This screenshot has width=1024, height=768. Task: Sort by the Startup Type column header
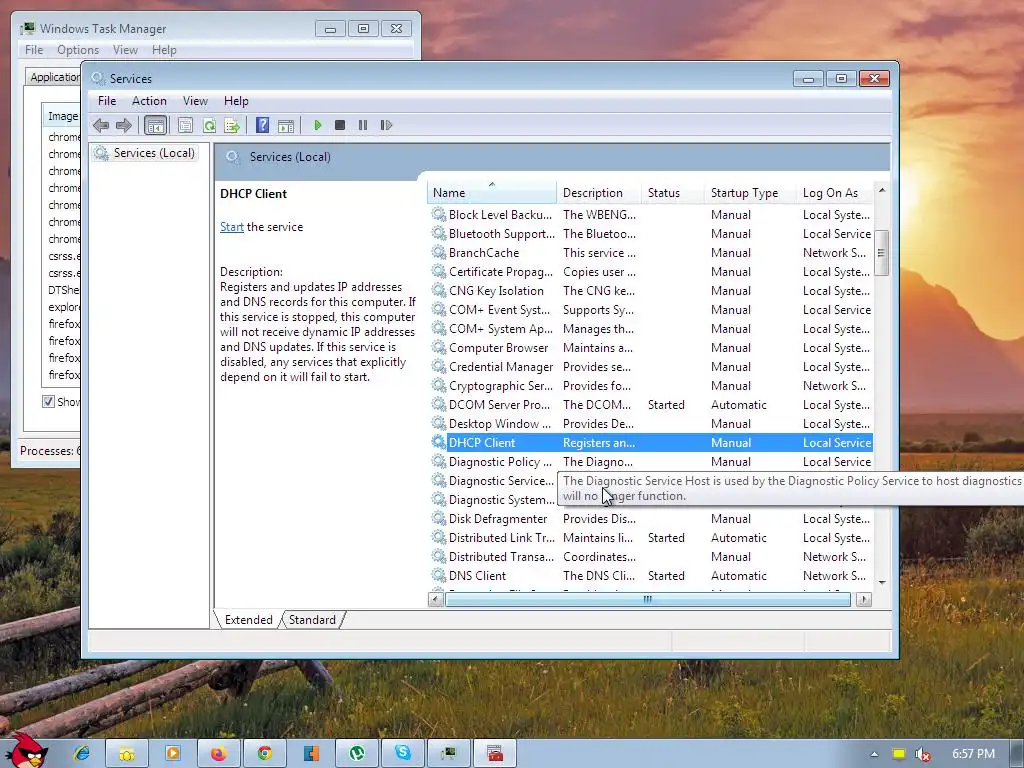coord(750,193)
